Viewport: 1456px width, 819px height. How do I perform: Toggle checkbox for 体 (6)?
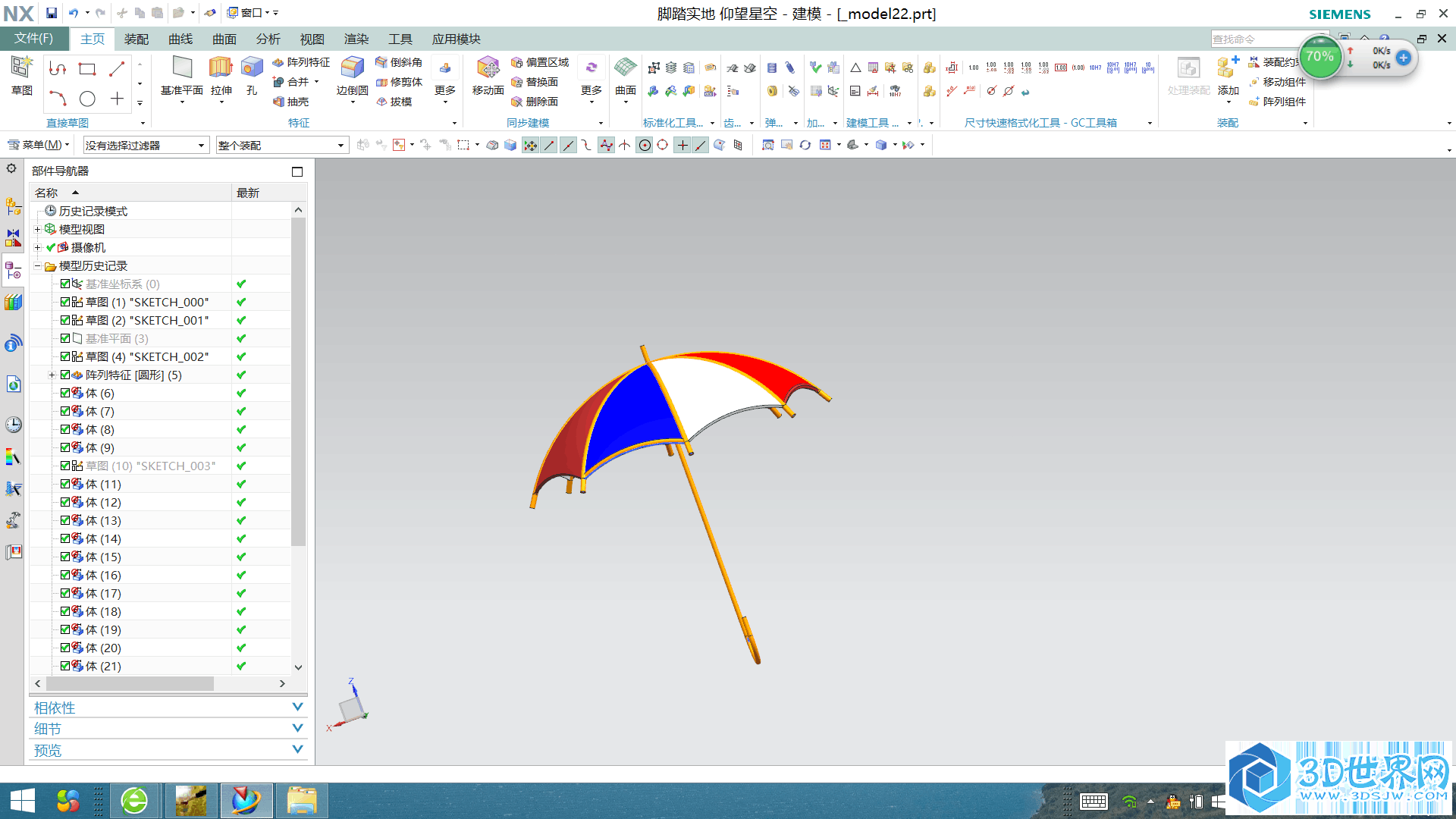65,393
